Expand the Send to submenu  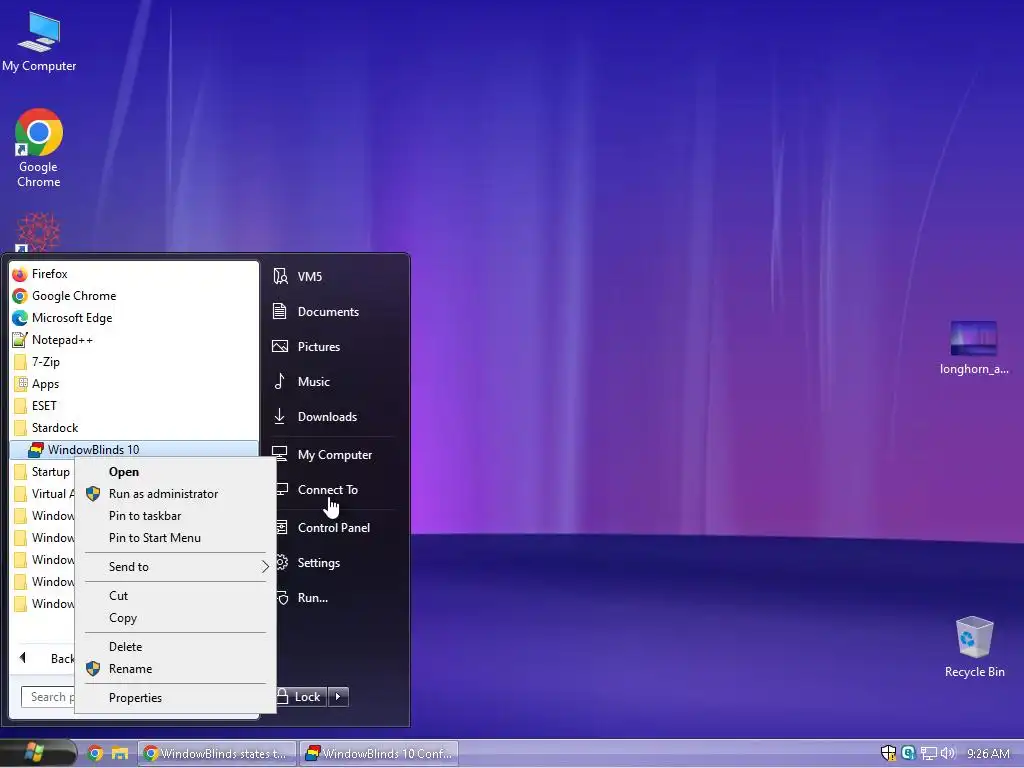click(x=176, y=567)
